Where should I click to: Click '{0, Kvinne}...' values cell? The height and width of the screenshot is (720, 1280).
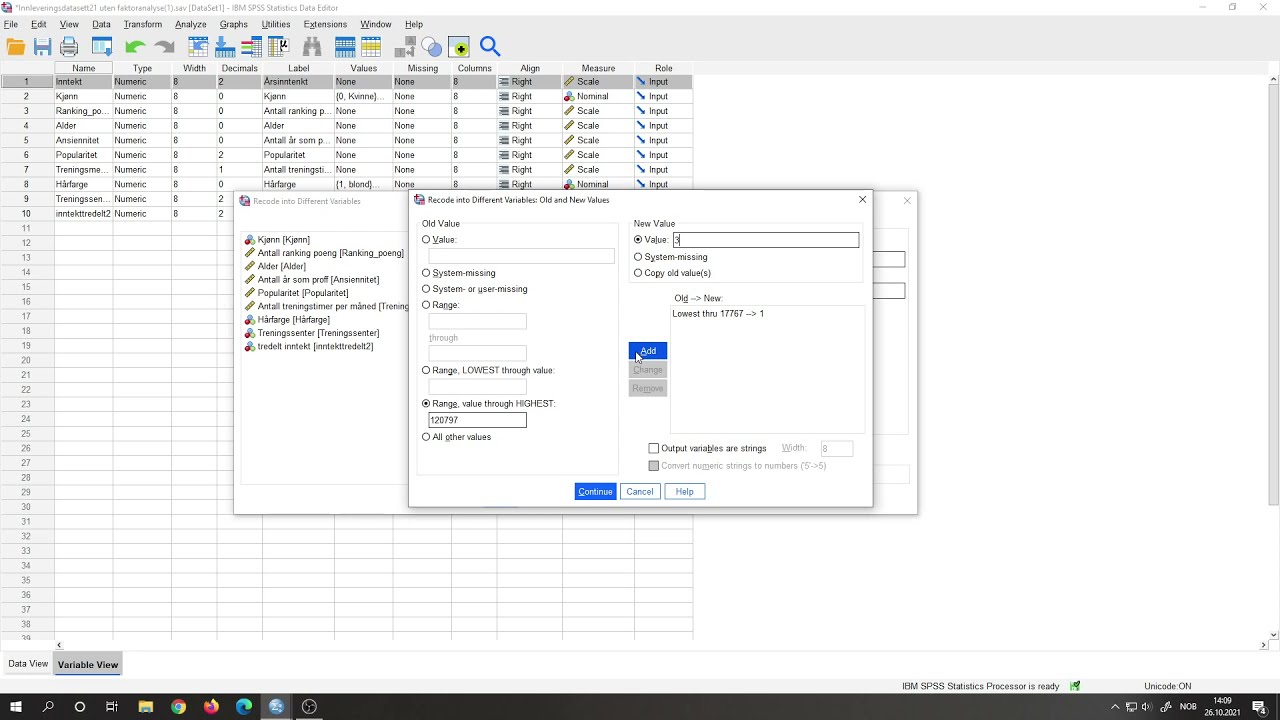(362, 97)
